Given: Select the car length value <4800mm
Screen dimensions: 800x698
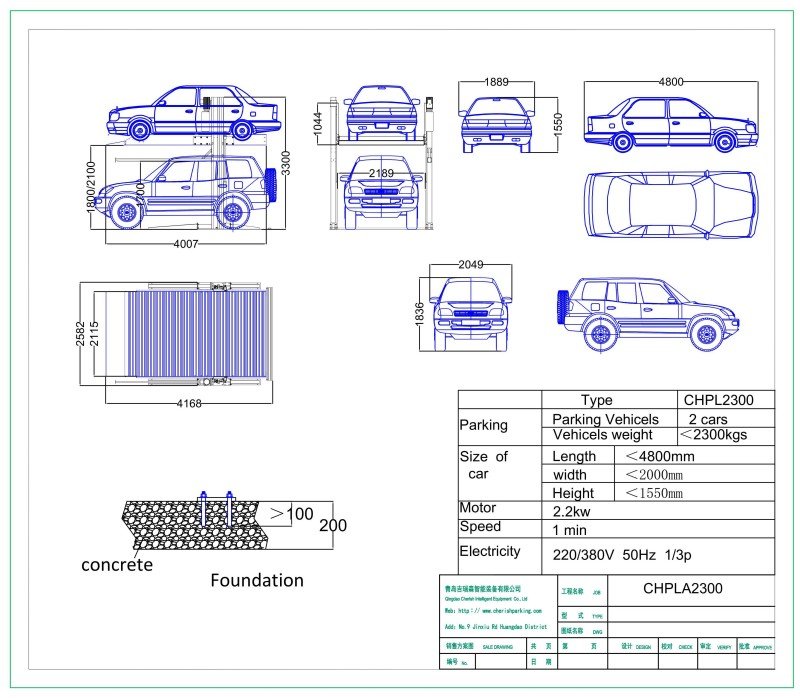Looking at the screenshot, I should (x=659, y=456).
